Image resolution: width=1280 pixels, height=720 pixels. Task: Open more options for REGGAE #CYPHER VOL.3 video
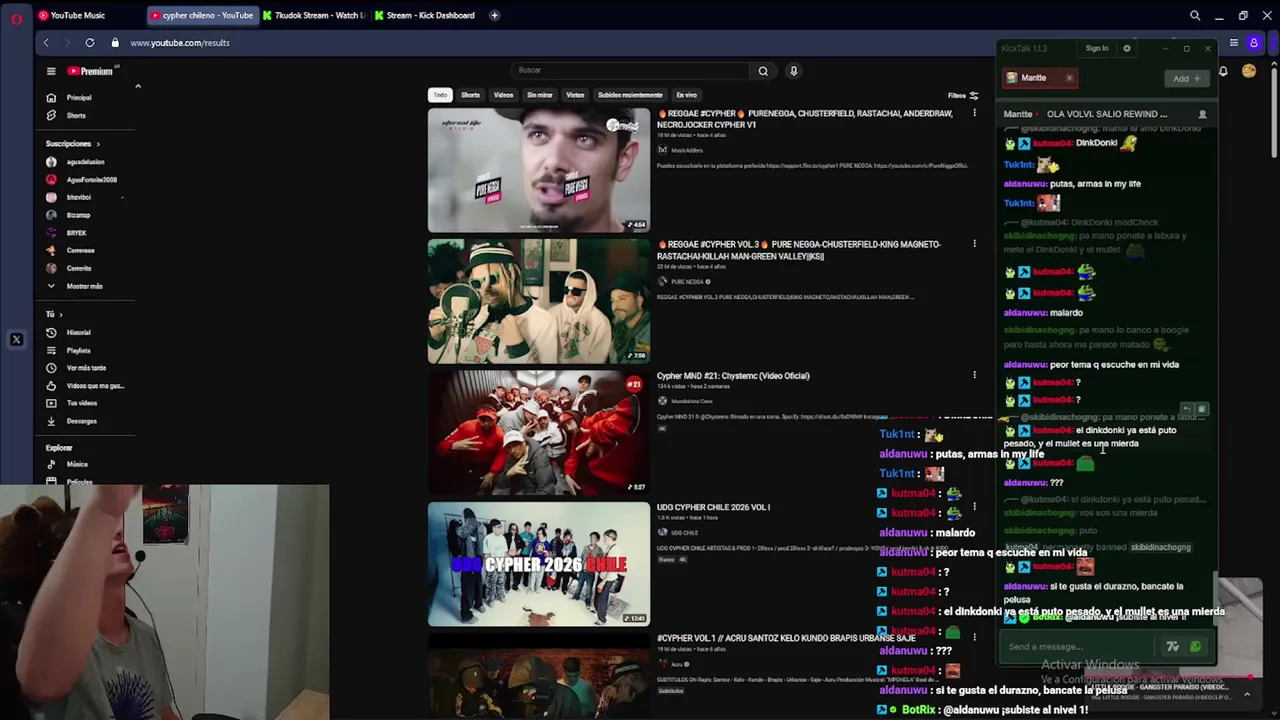click(974, 244)
